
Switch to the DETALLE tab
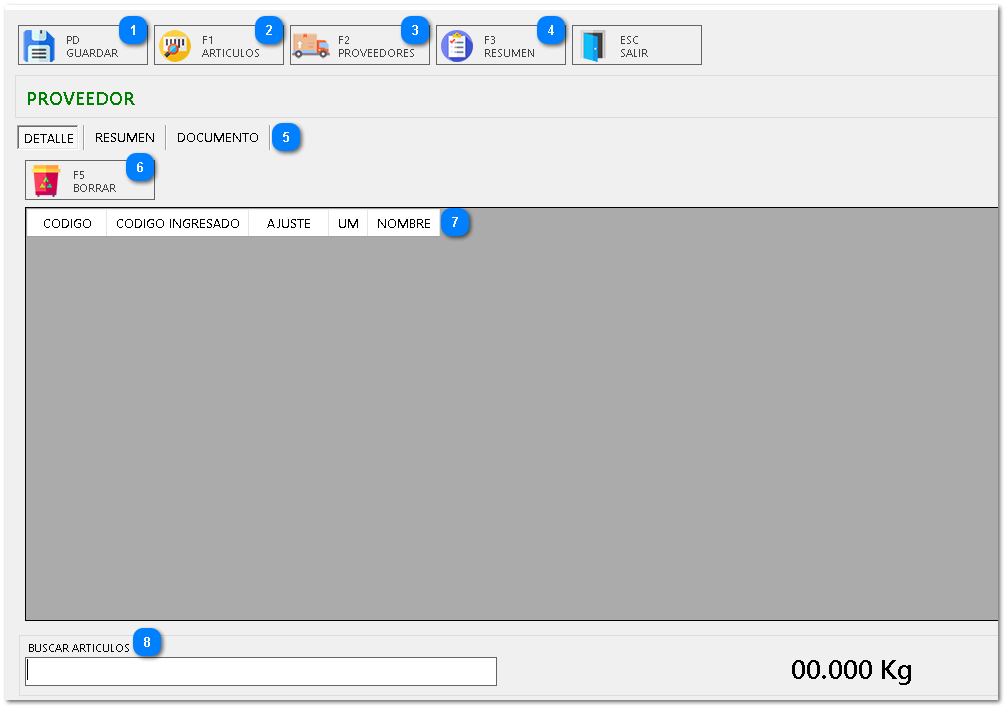[x=48, y=138]
